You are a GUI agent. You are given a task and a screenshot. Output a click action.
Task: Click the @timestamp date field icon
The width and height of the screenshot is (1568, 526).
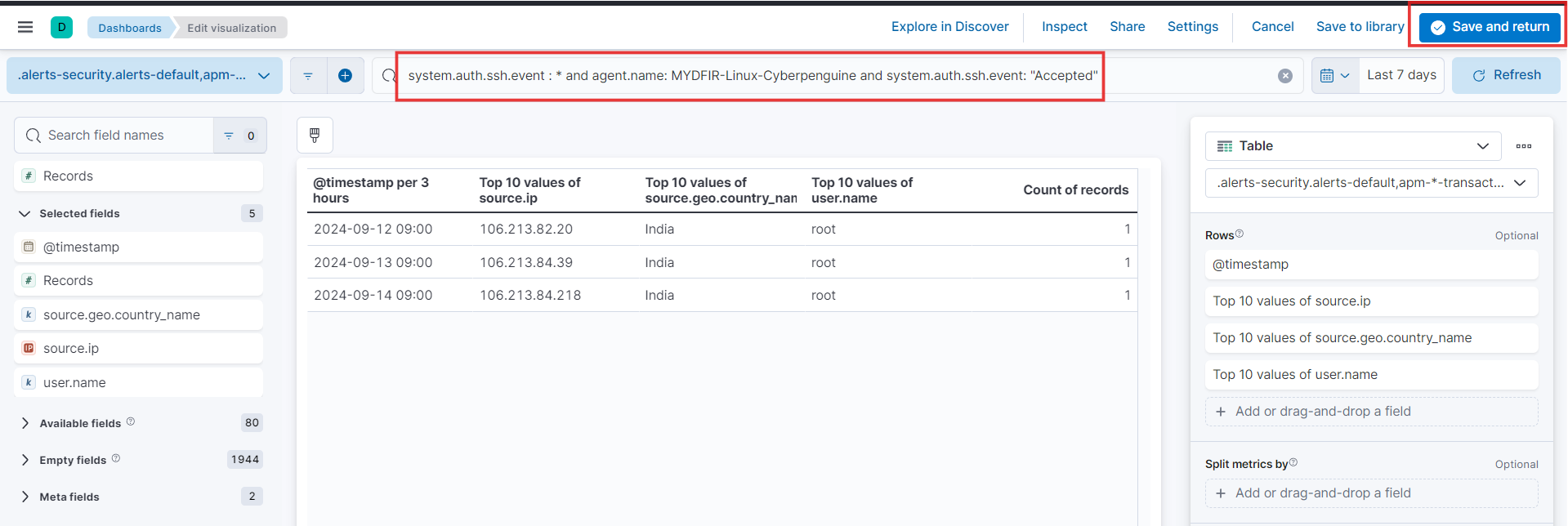point(29,247)
